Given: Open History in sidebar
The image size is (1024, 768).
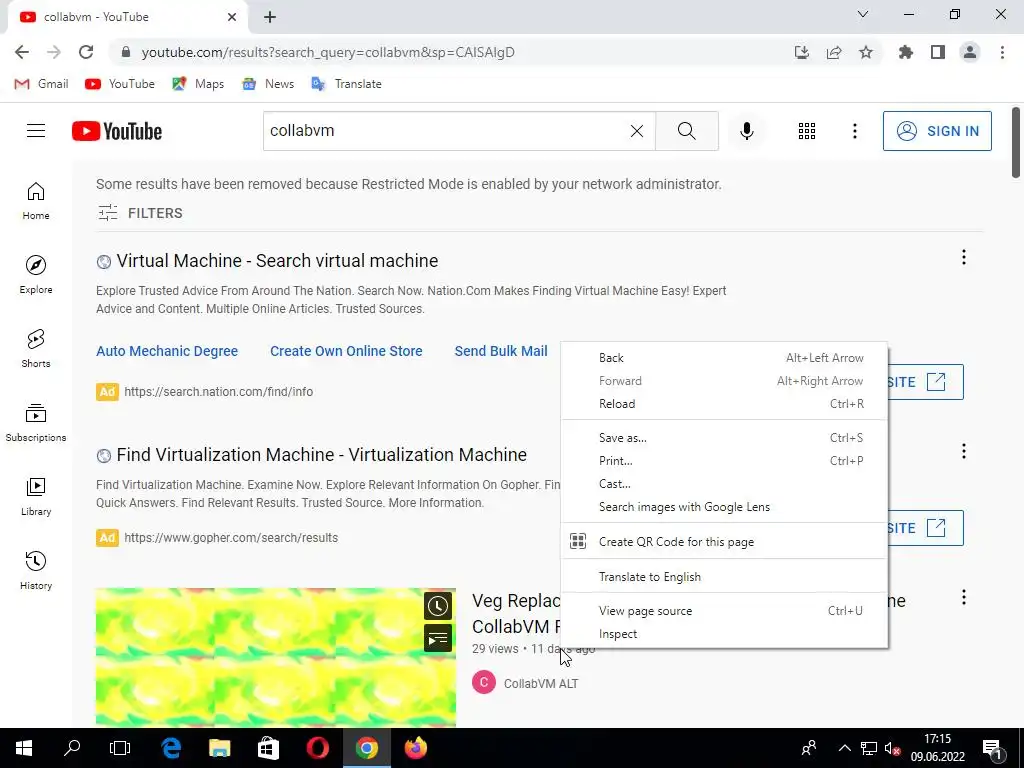Looking at the screenshot, I should pyautogui.click(x=36, y=570).
